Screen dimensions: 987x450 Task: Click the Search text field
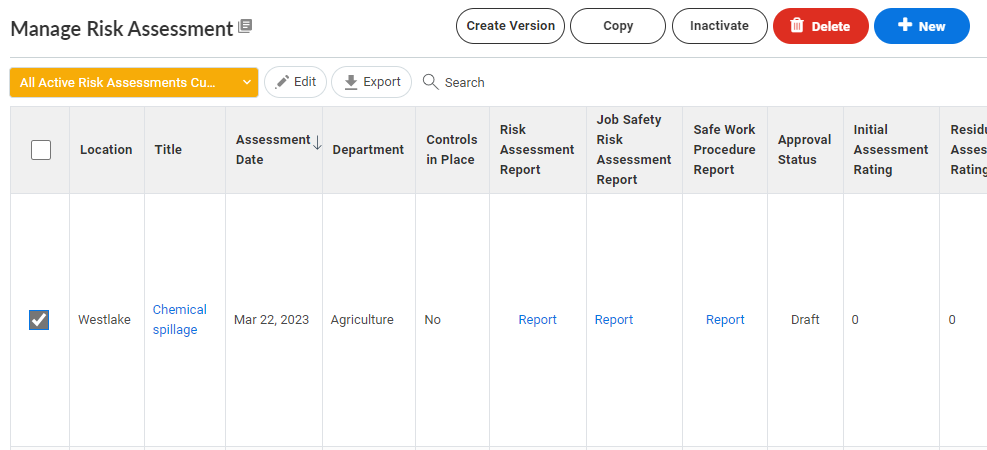(465, 82)
